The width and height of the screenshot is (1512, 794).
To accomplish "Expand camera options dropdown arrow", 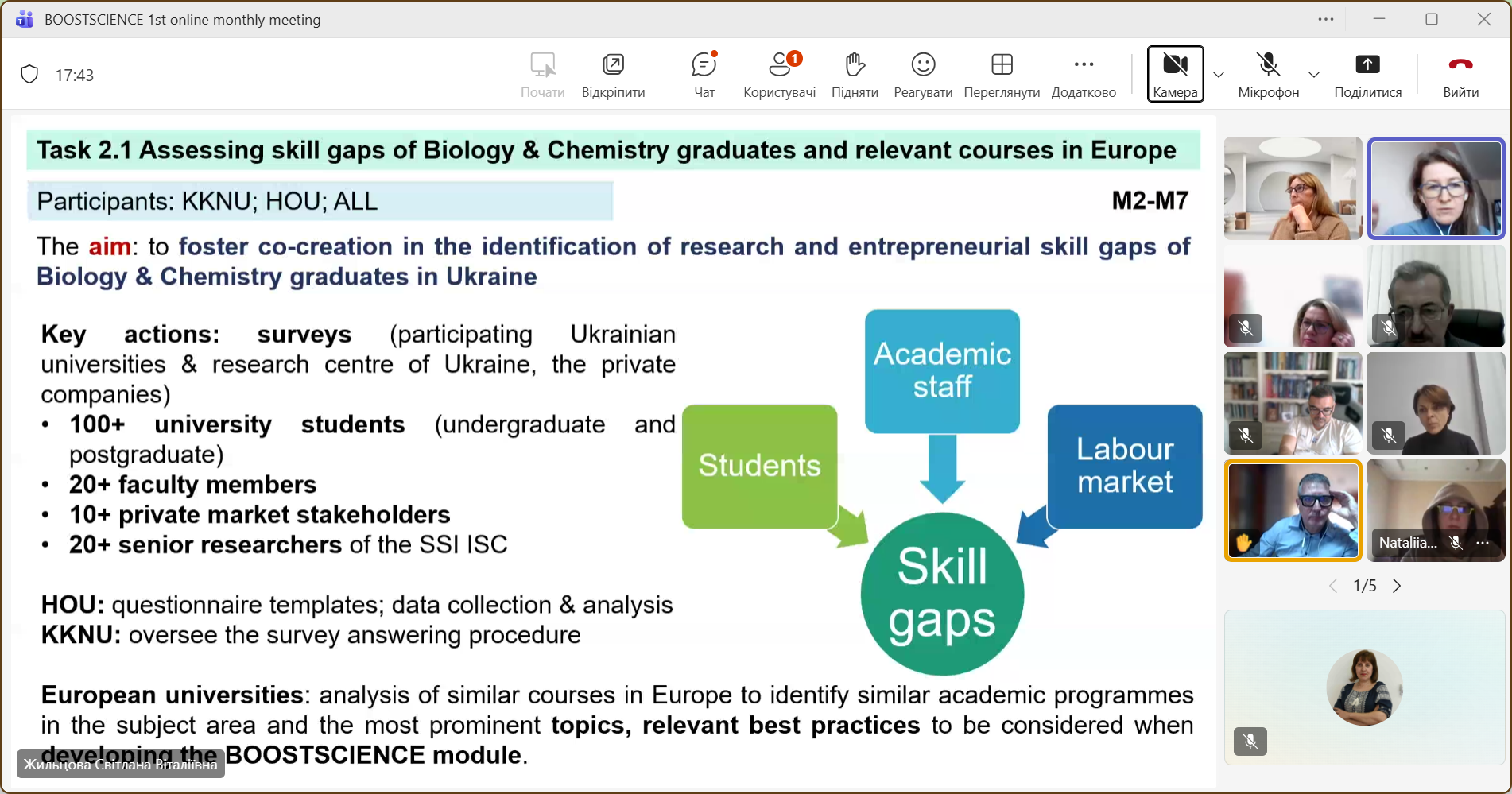I will pyautogui.click(x=1219, y=75).
